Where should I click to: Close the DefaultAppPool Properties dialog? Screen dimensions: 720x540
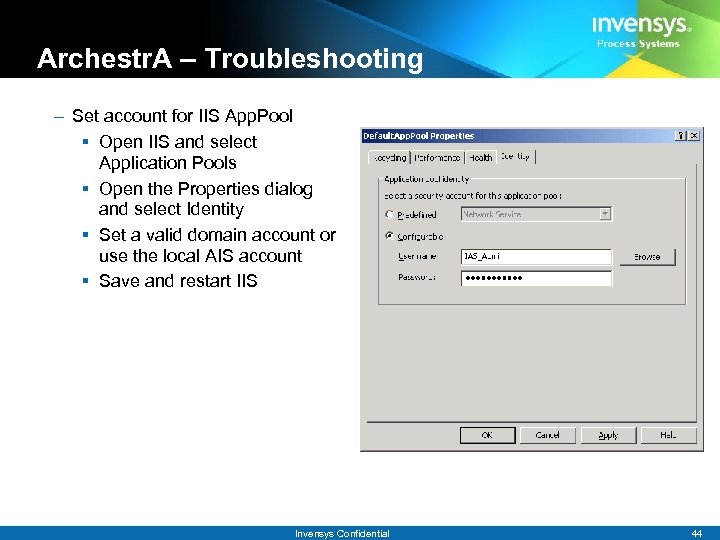point(694,135)
